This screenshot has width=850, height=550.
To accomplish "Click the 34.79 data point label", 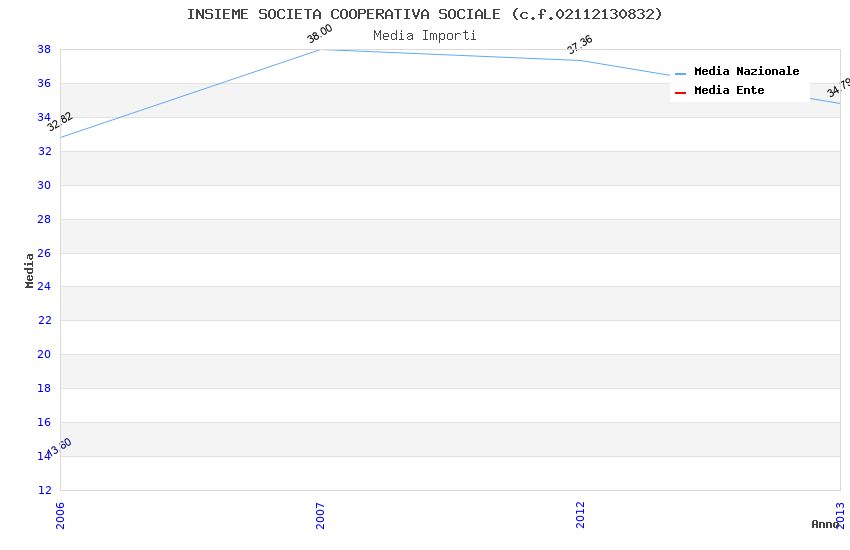I will [x=838, y=88].
